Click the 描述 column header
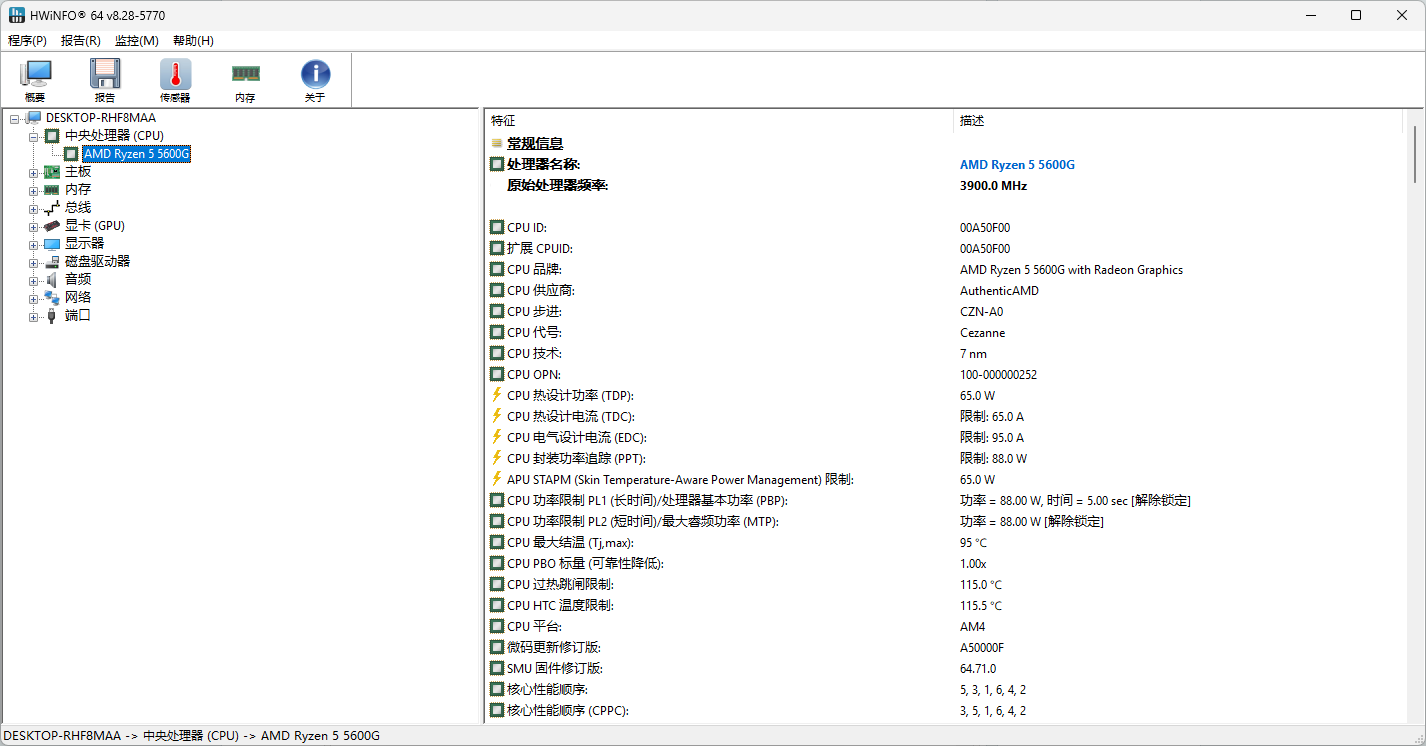Viewport: 1426px width, 746px height. (1178, 121)
